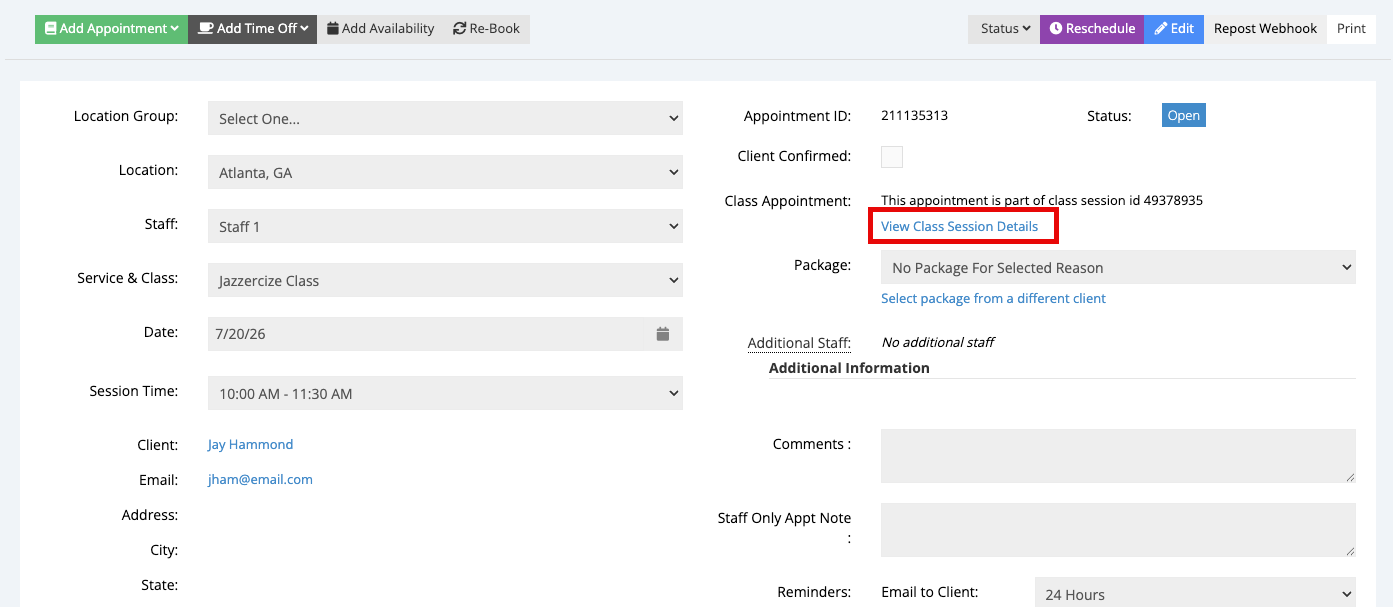Open the Session Time dropdown
The image size is (1393, 607).
[445, 393]
